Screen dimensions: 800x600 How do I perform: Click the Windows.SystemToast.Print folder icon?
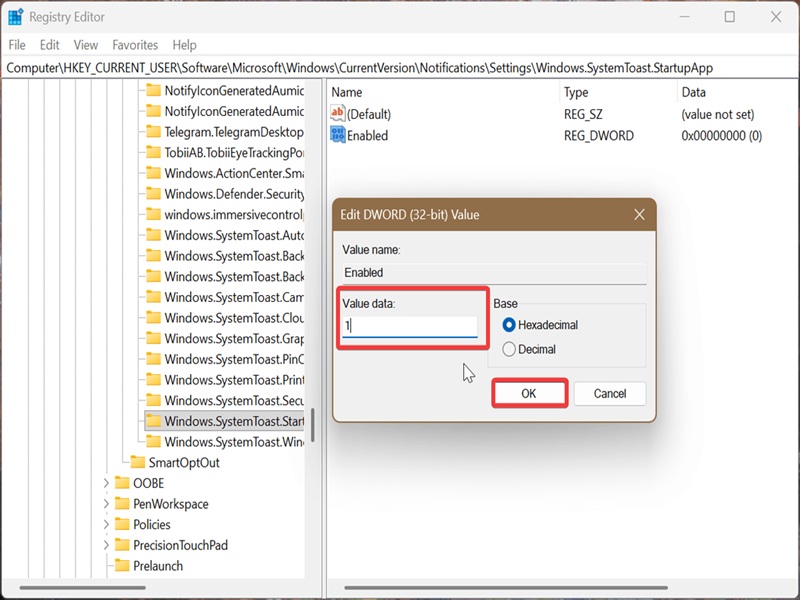pos(153,380)
